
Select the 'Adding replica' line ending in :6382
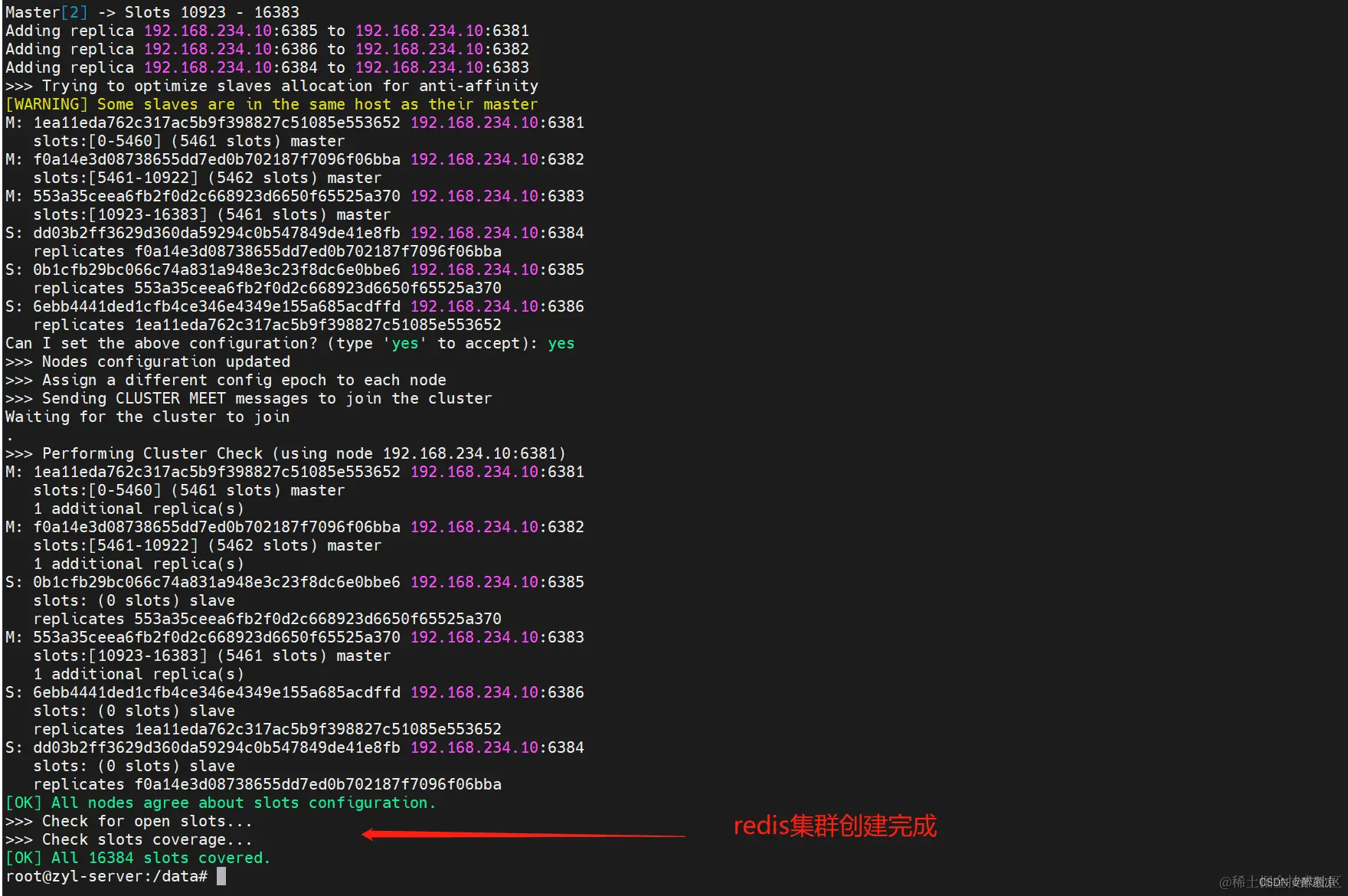tap(267, 49)
